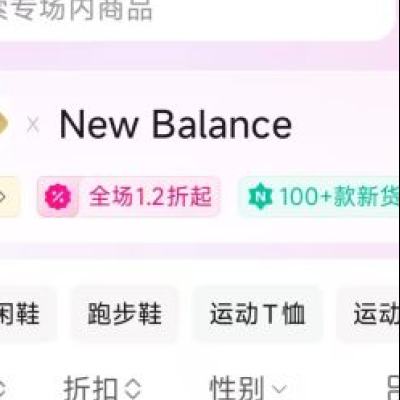Viewport: 400px width, 400px height.
Task: Open the 全场1.2折起 promotion tag
Action: 129,197
